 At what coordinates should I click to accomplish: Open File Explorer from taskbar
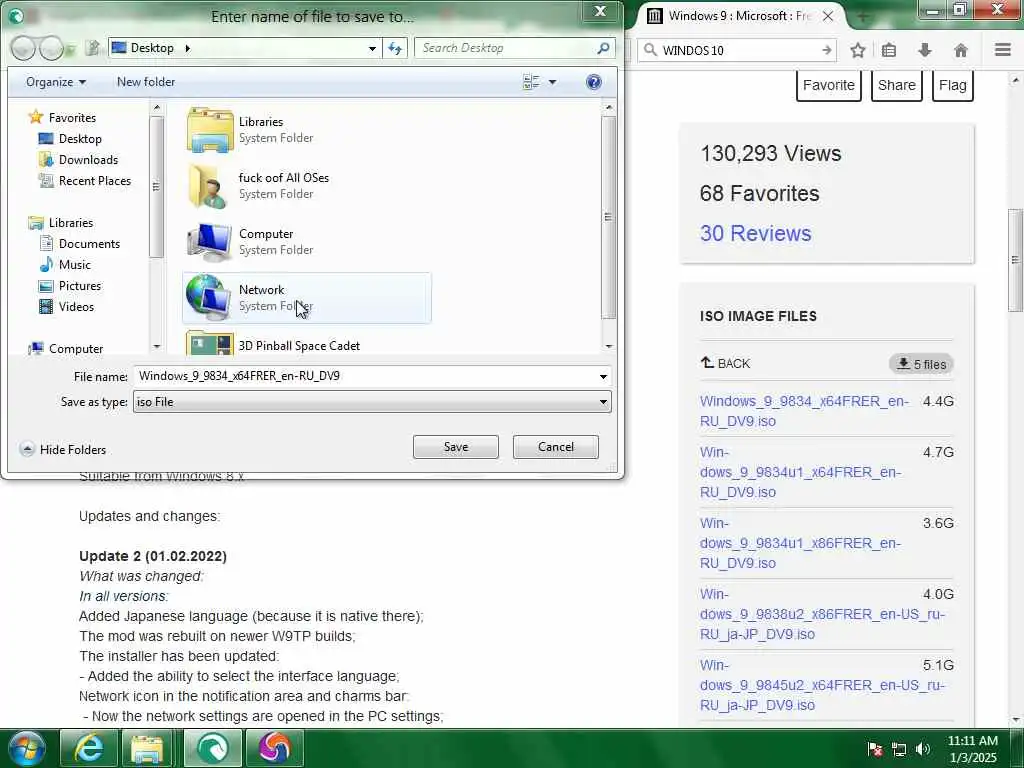tap(148, 748)
